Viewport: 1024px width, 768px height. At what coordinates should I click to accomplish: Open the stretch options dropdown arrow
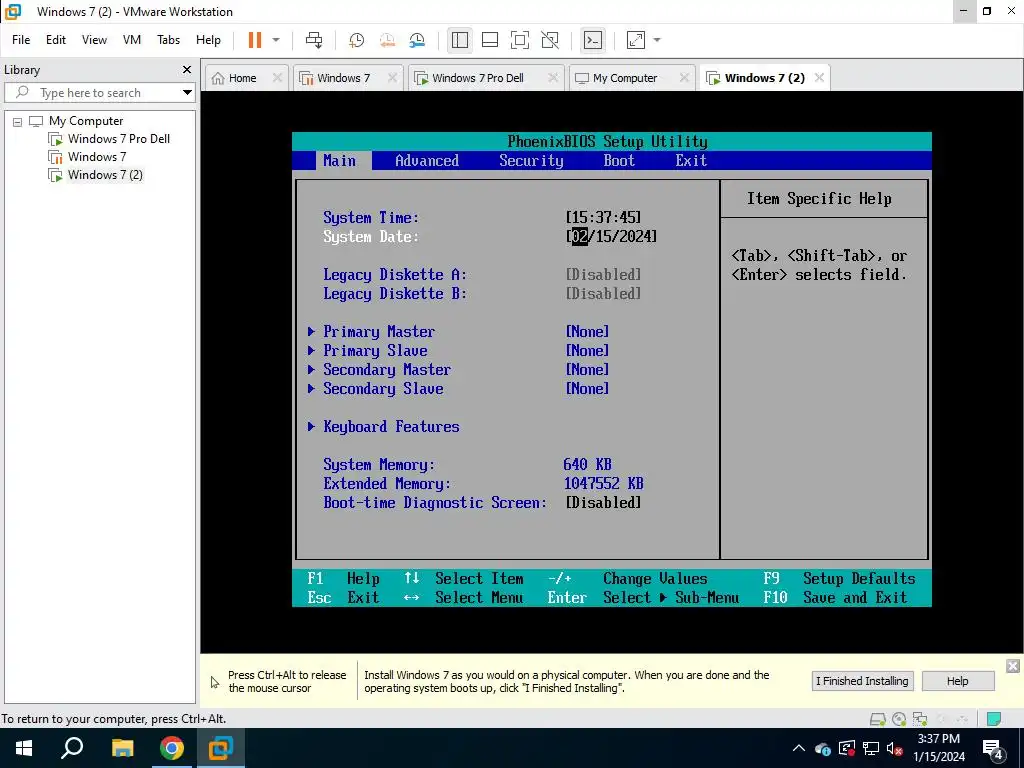(x=657, y=40)
